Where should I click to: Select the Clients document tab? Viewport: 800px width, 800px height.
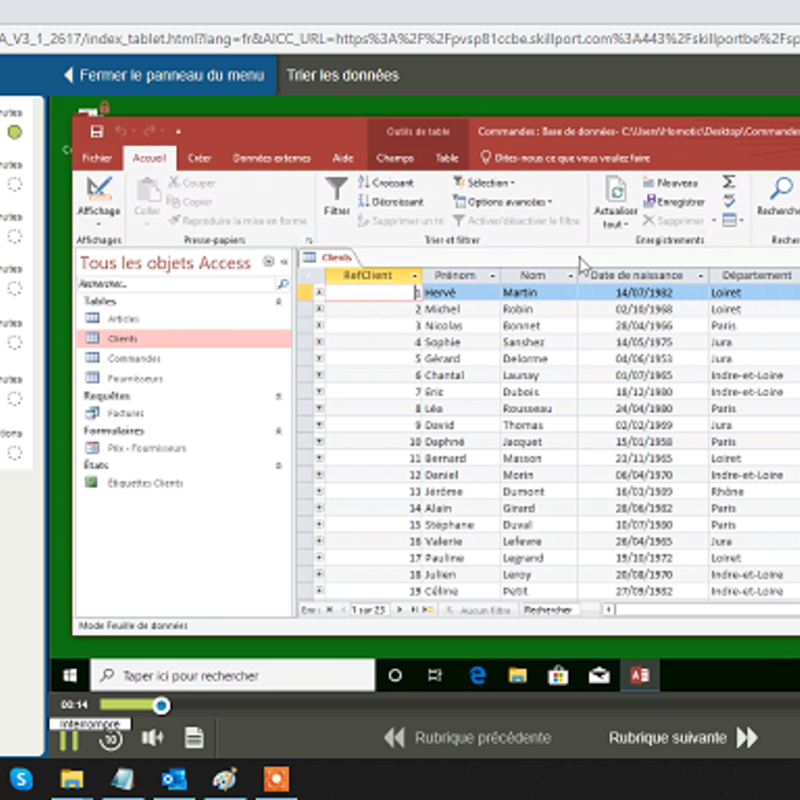pyautogui.click(x=328, y=257)
